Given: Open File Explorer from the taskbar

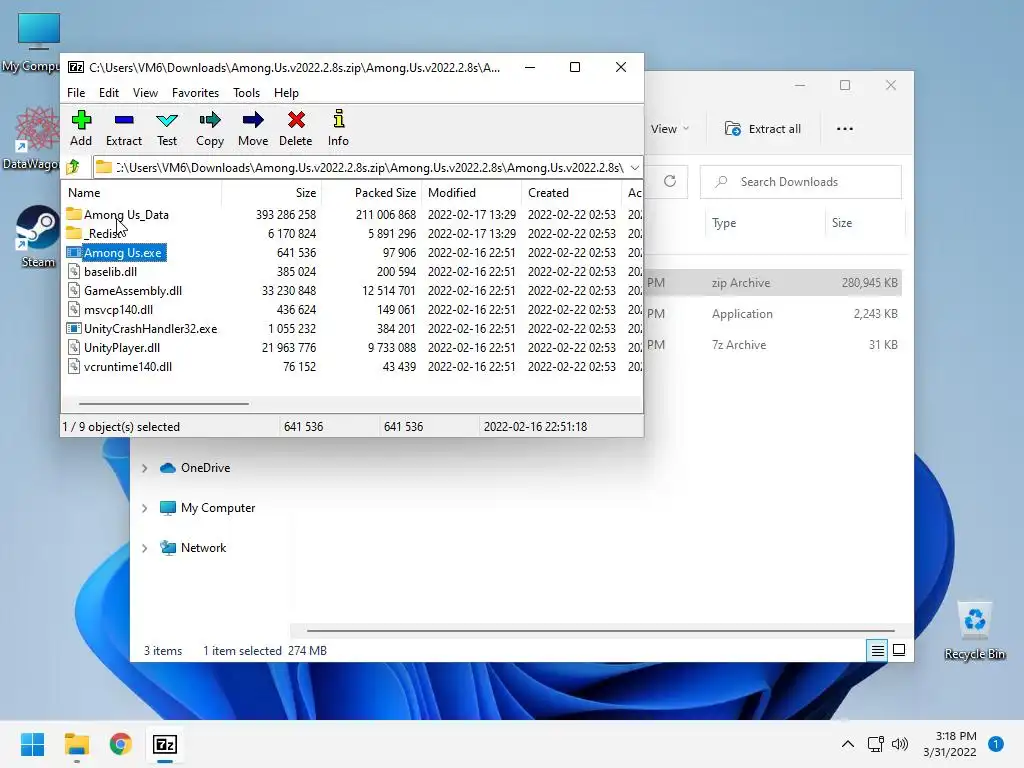Looking at the screenshot, I should coord(76,744).
